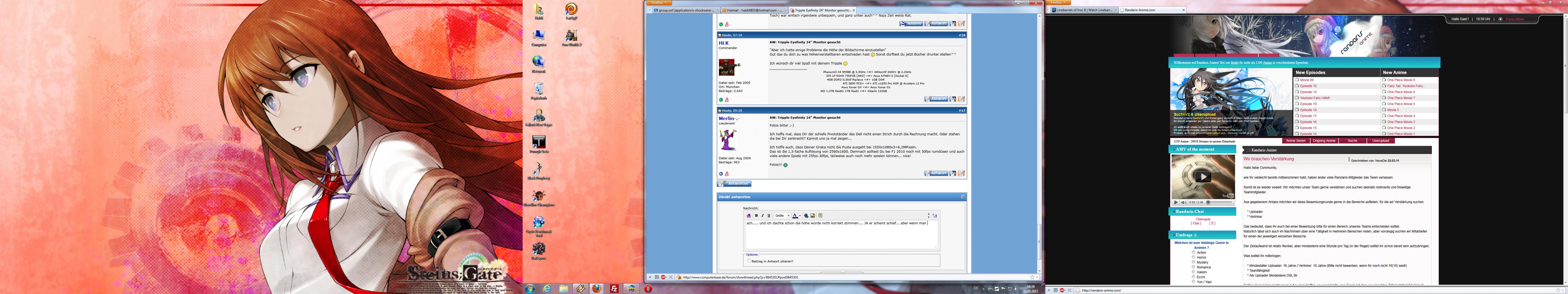
Task: Launch the Black Prophecy desktop shortcut
Action: click(539, 171)
